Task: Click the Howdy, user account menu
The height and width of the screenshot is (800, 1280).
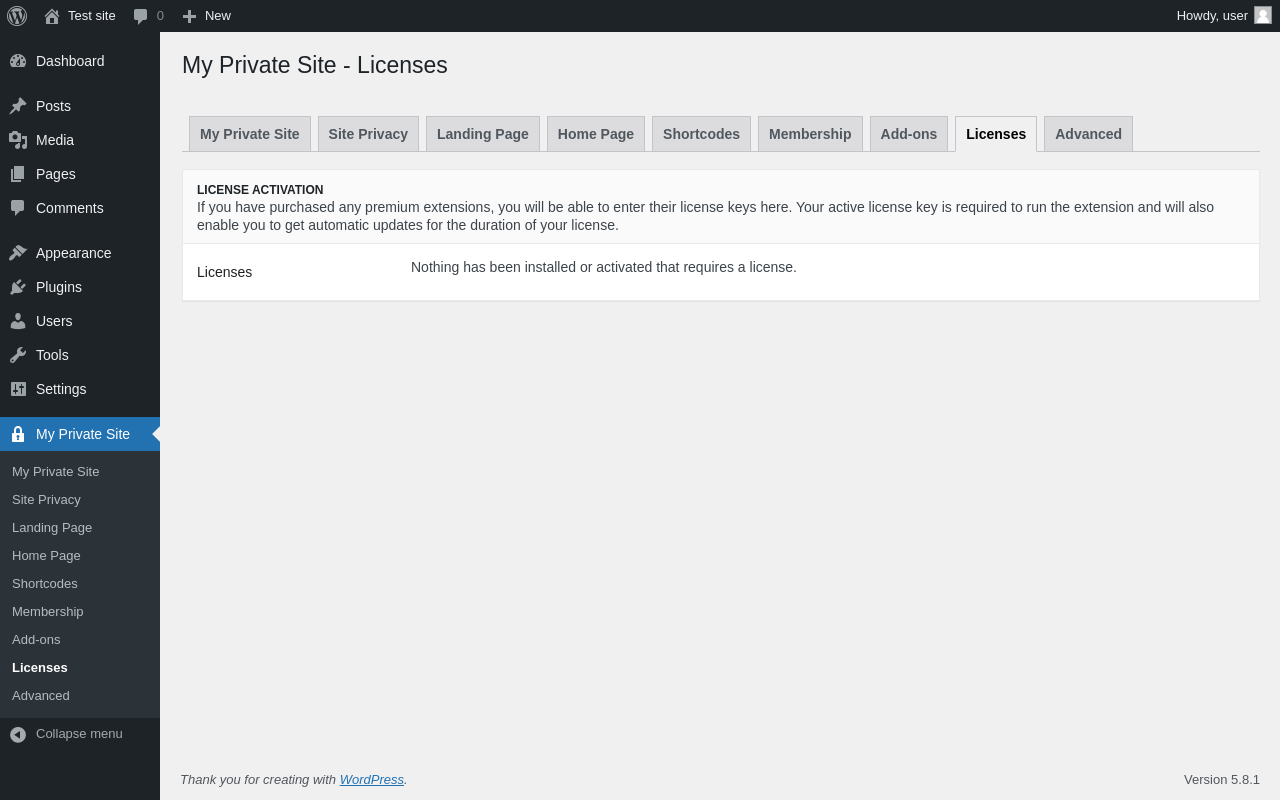Action: [x=1212, y=16]
